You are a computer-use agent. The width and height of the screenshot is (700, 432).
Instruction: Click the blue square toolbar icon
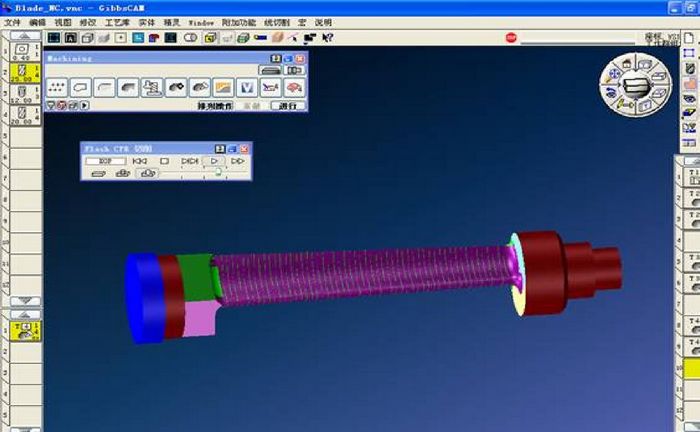[x=138, y=38]
